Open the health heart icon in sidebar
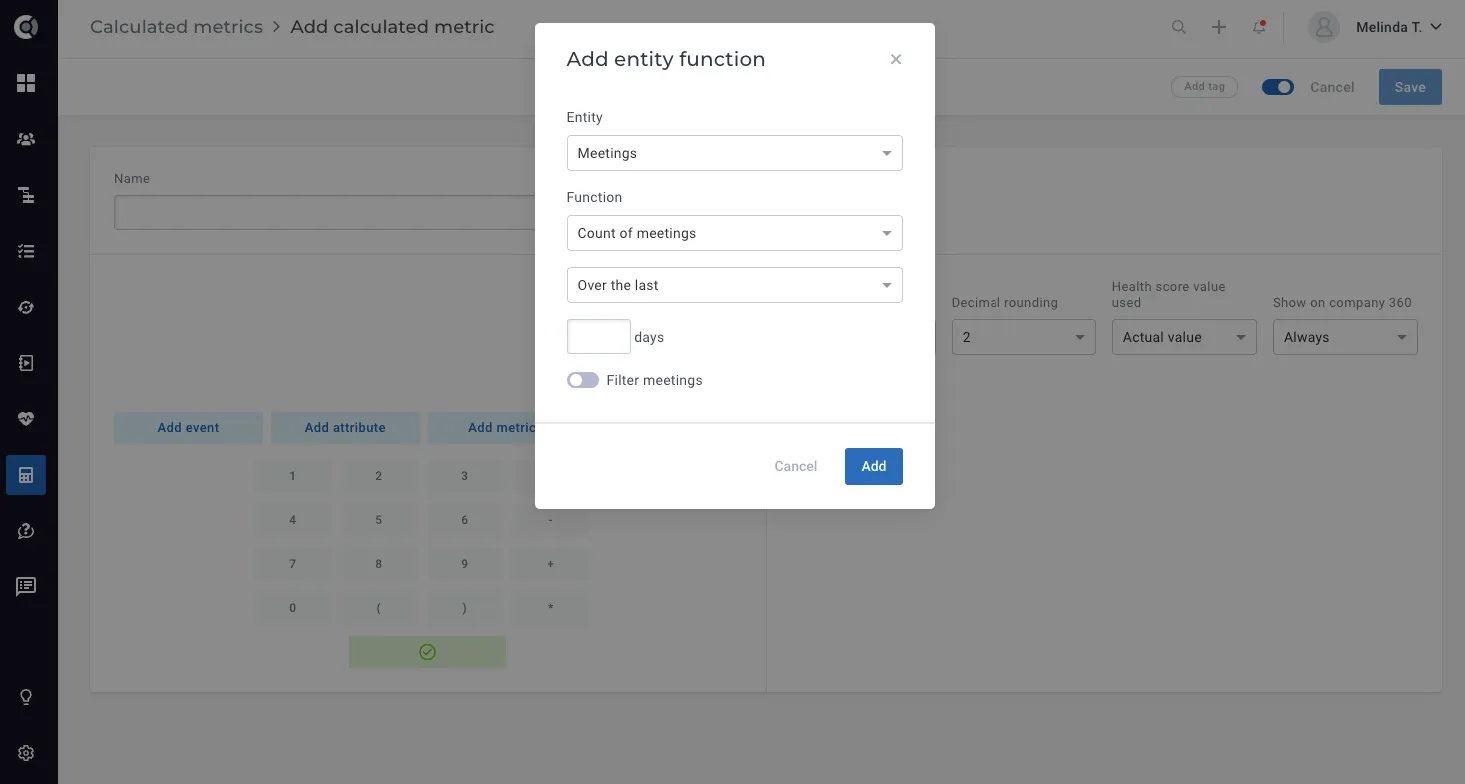The width and height of the screenshot is (1465, 784). pos(26,419)
